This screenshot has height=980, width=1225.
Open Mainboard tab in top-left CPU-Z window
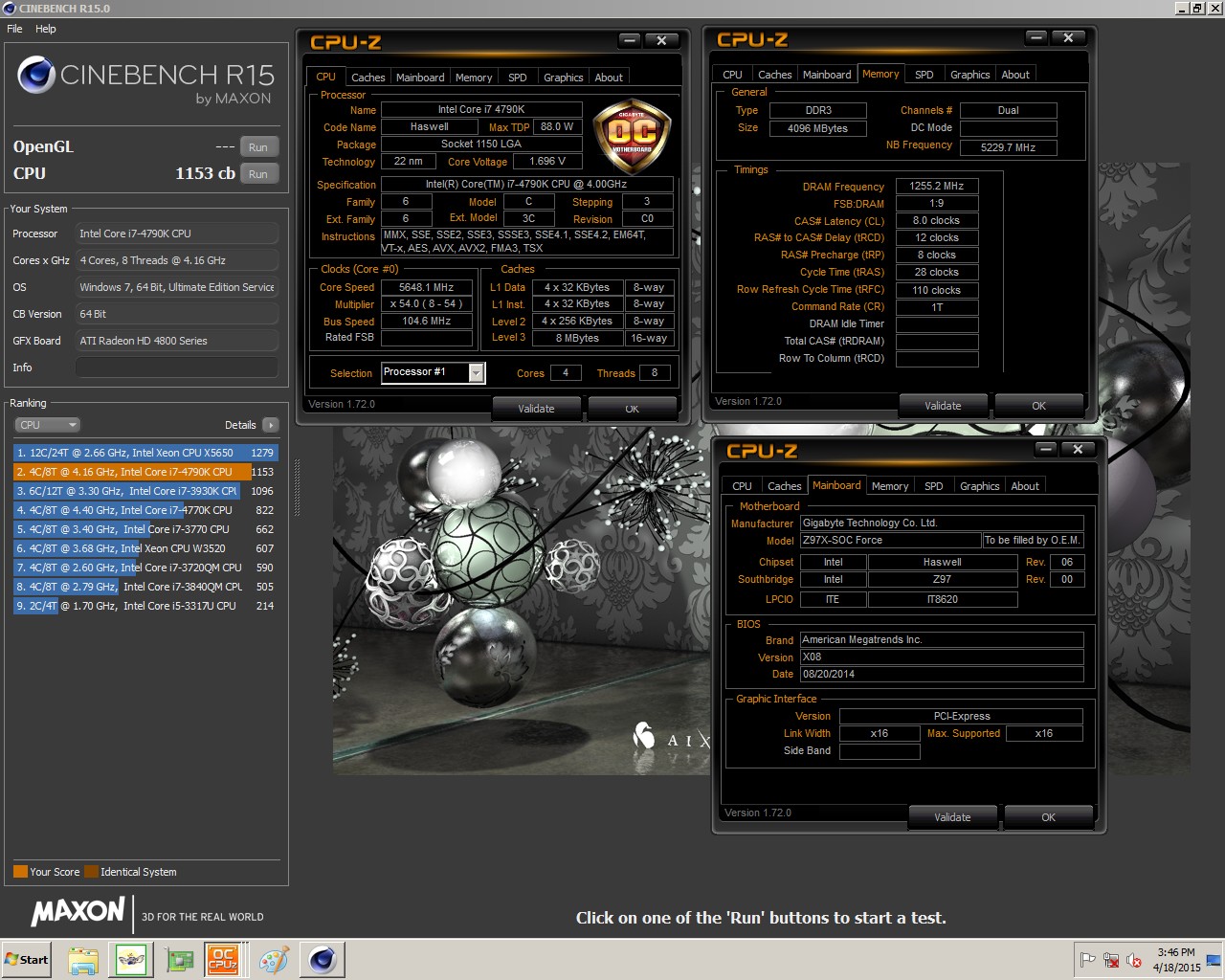(420, 78)
